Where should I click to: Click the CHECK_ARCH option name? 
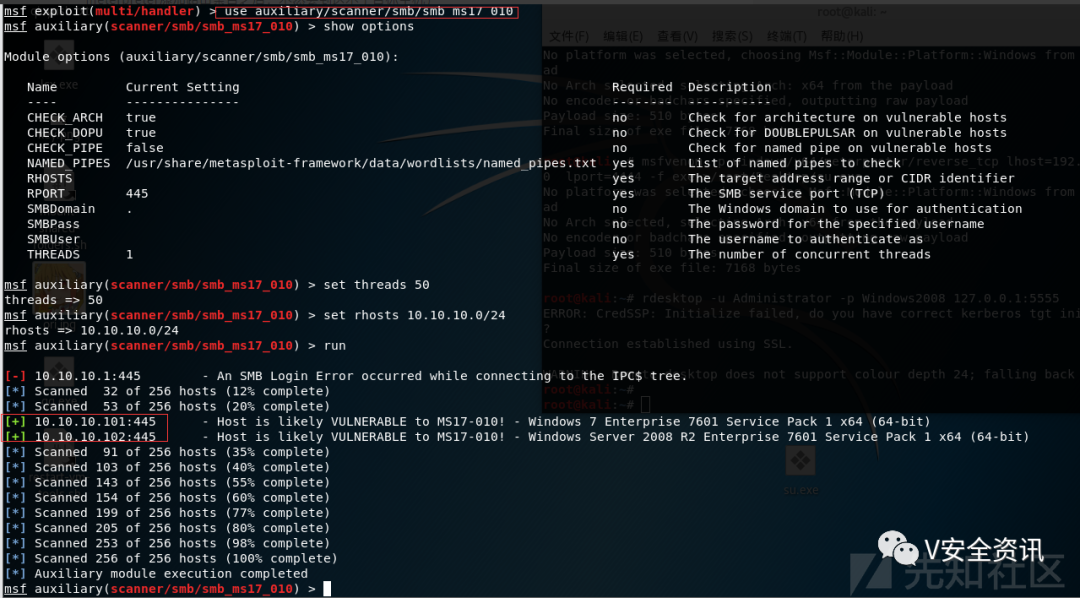[x=65, y=118]
